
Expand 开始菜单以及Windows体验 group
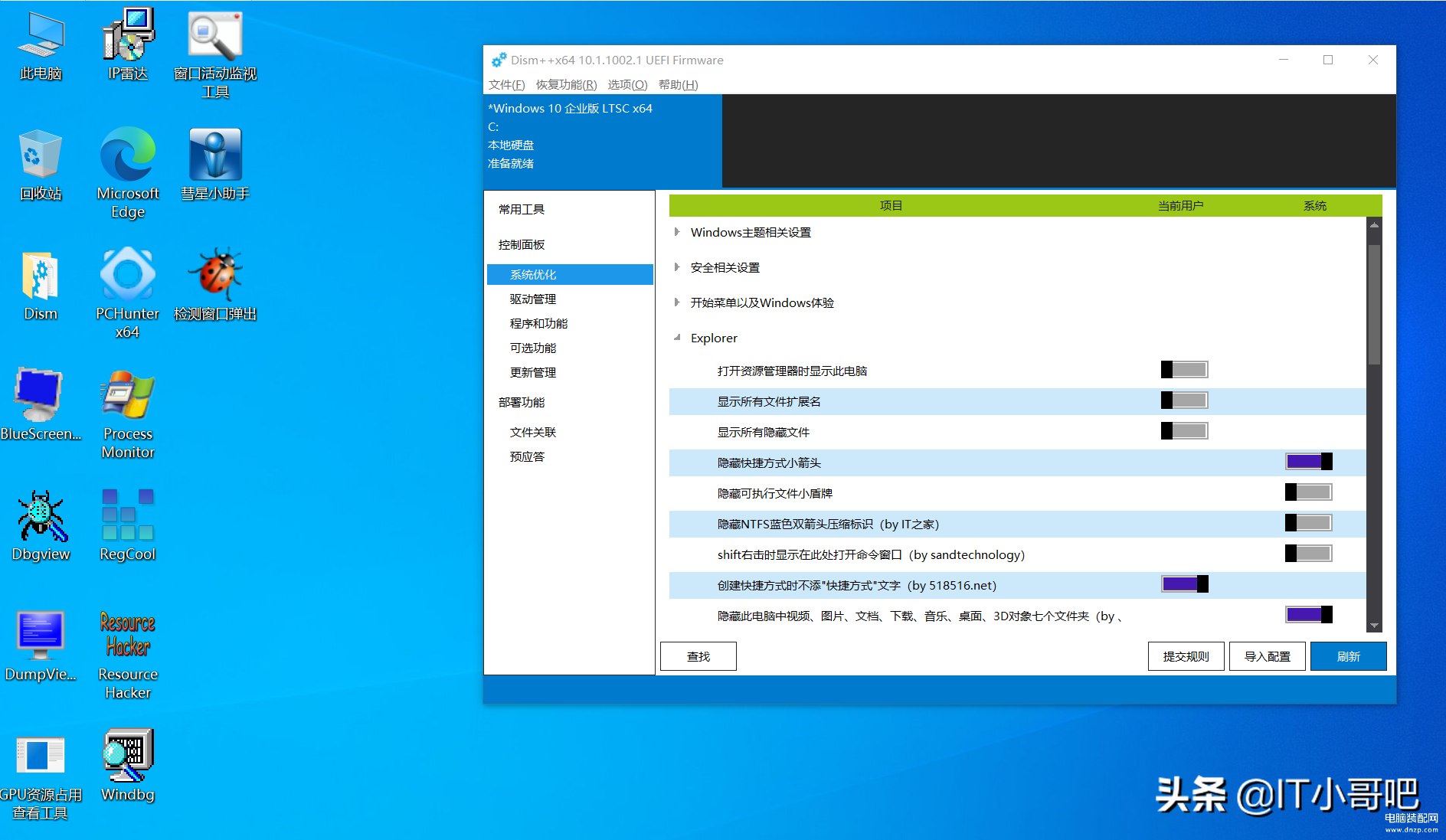pos(677,302)
